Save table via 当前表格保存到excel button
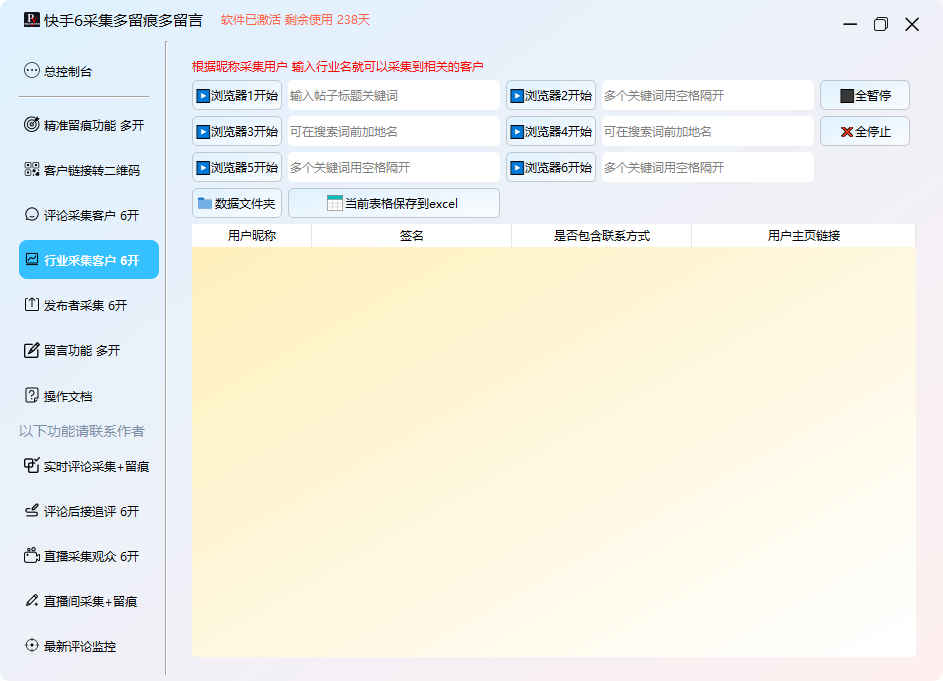The height and width of the screenshot is (681, 943). [x=393, y=203]
